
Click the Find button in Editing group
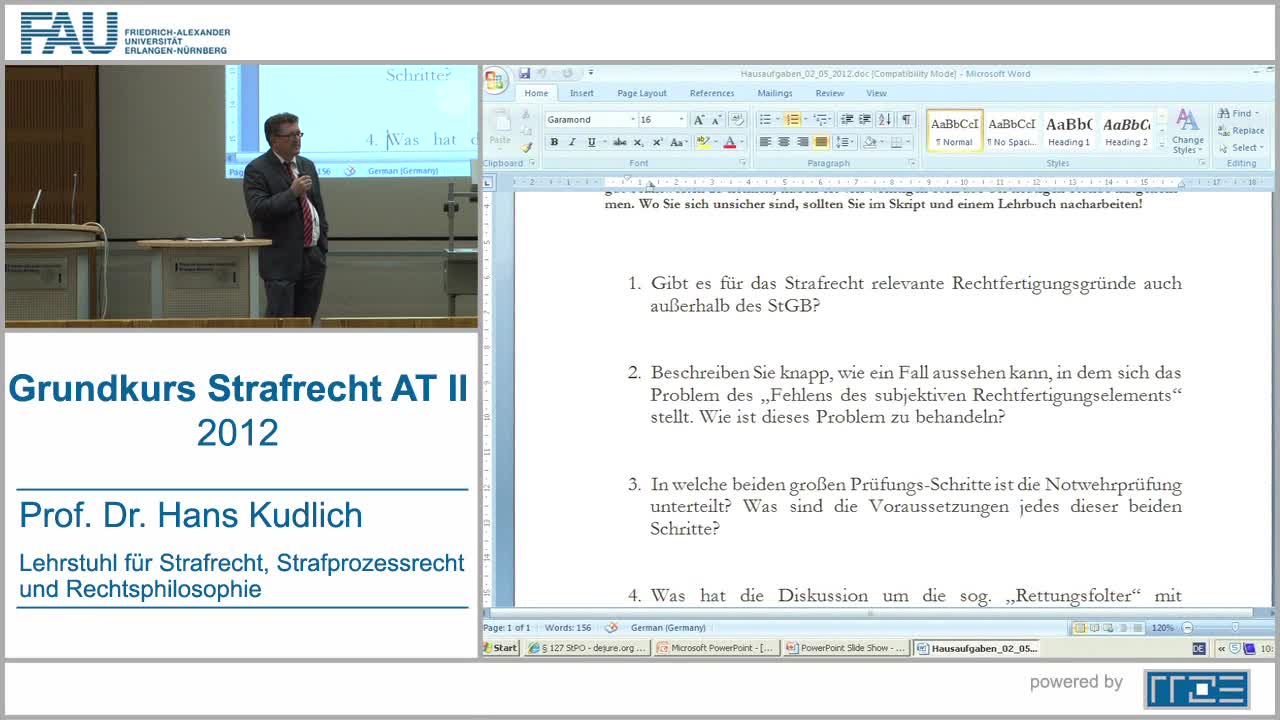point(1240,113)
